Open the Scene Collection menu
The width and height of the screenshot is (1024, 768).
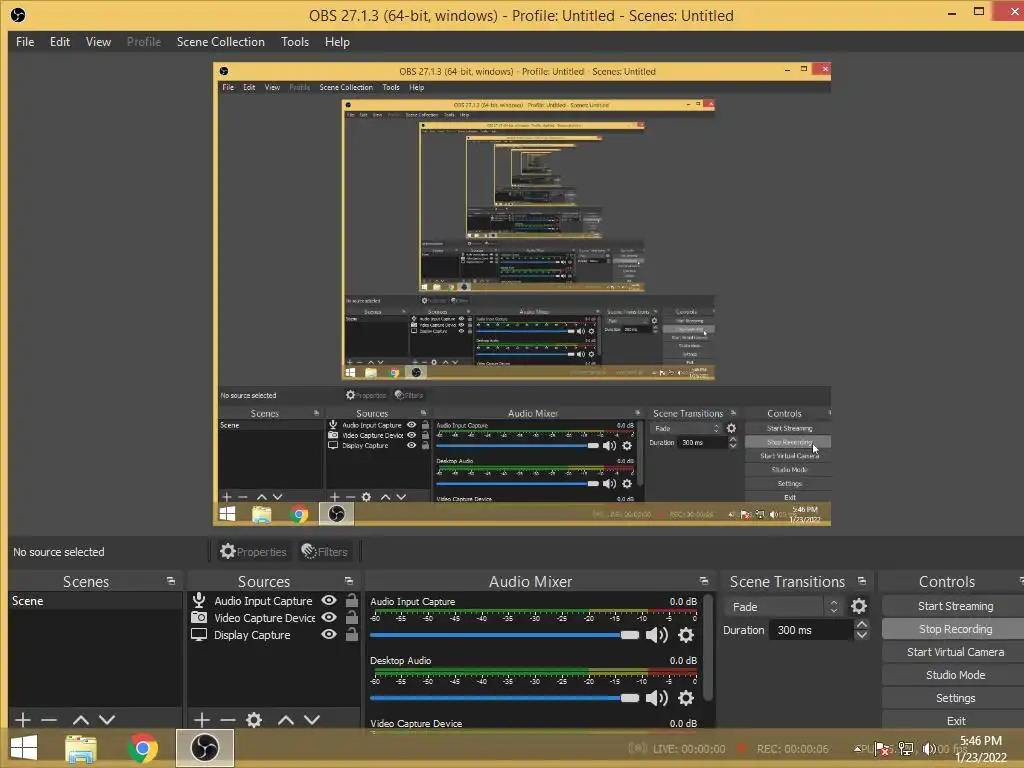point(221,42)
